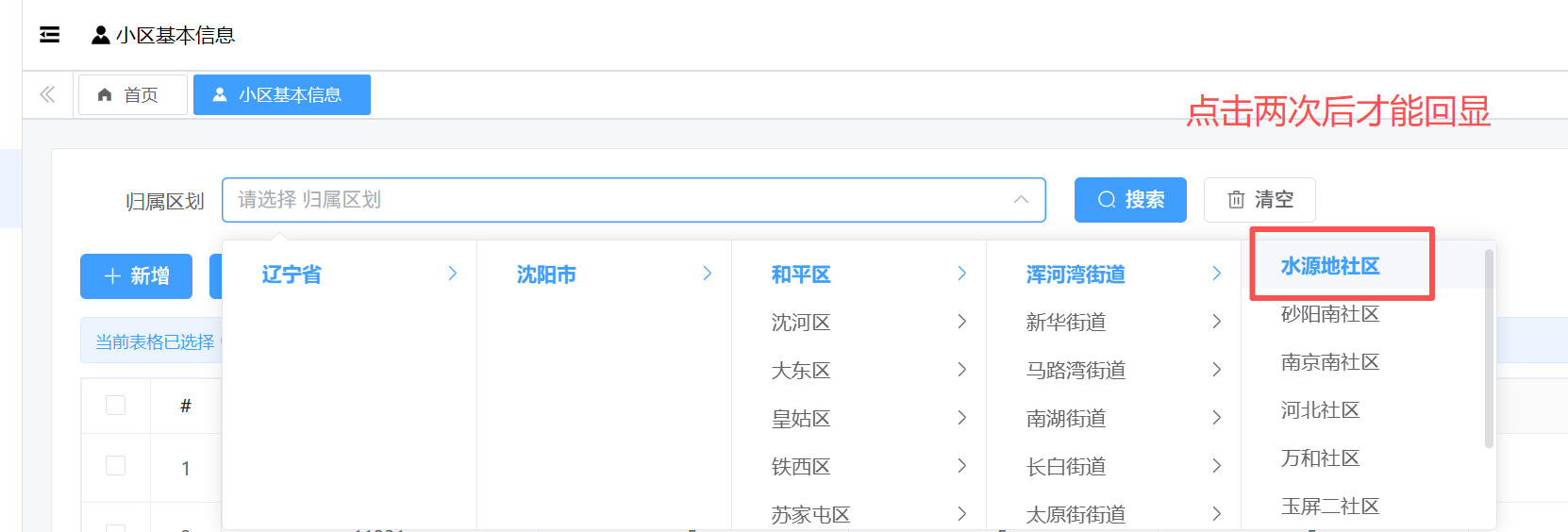Expand 新华街道 subdistrict chevron
1568x532 pixels.
[1216, 322]
